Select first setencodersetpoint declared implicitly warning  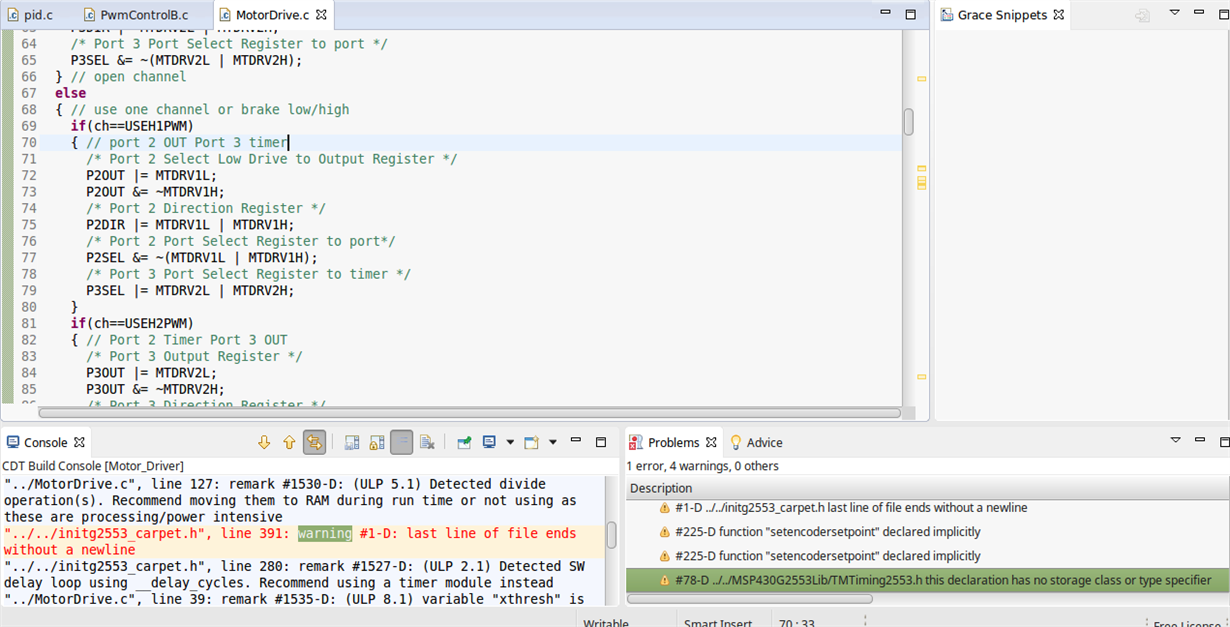tap(927, 532)
